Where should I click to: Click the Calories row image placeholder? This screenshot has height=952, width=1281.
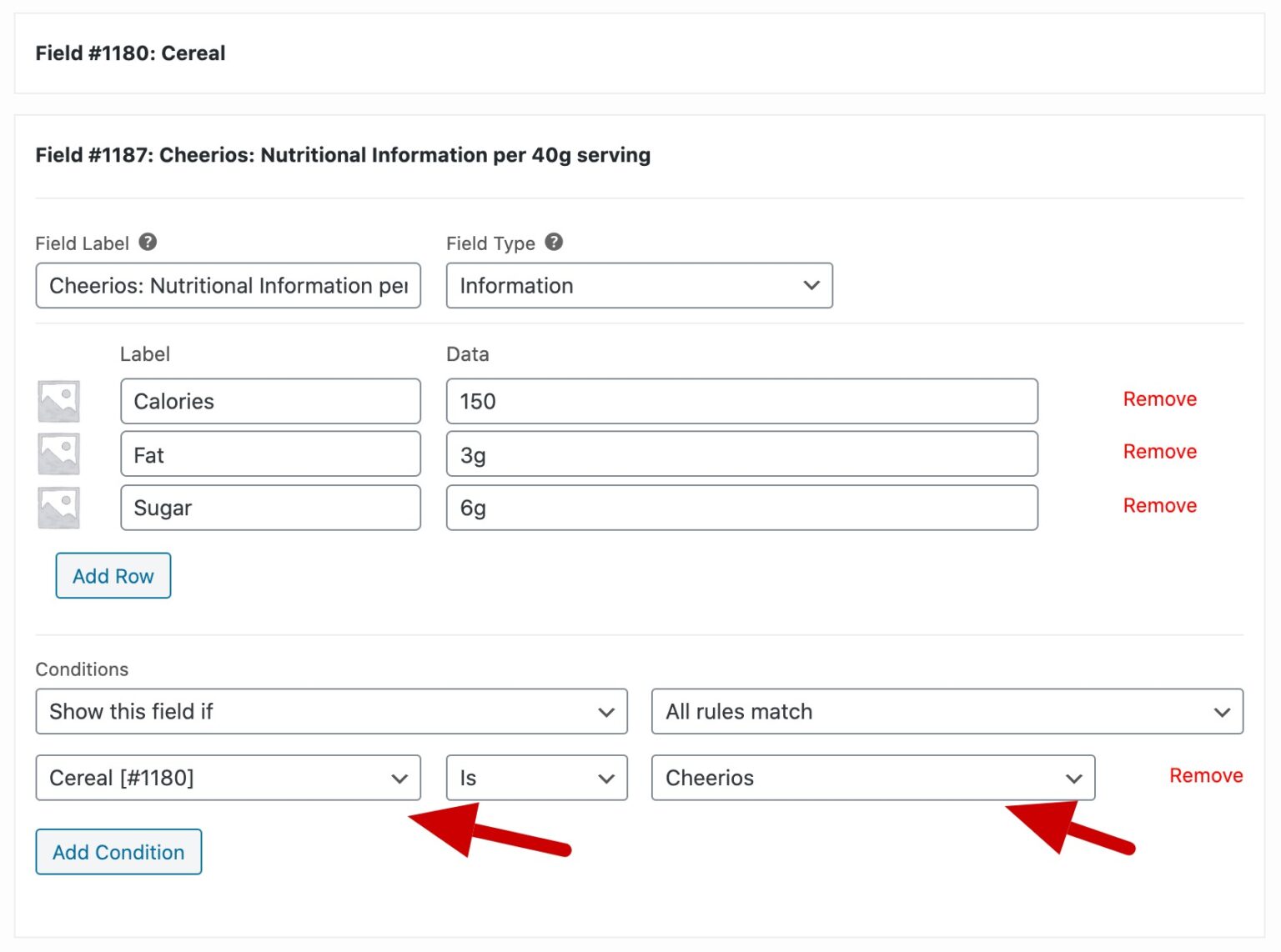59,401
